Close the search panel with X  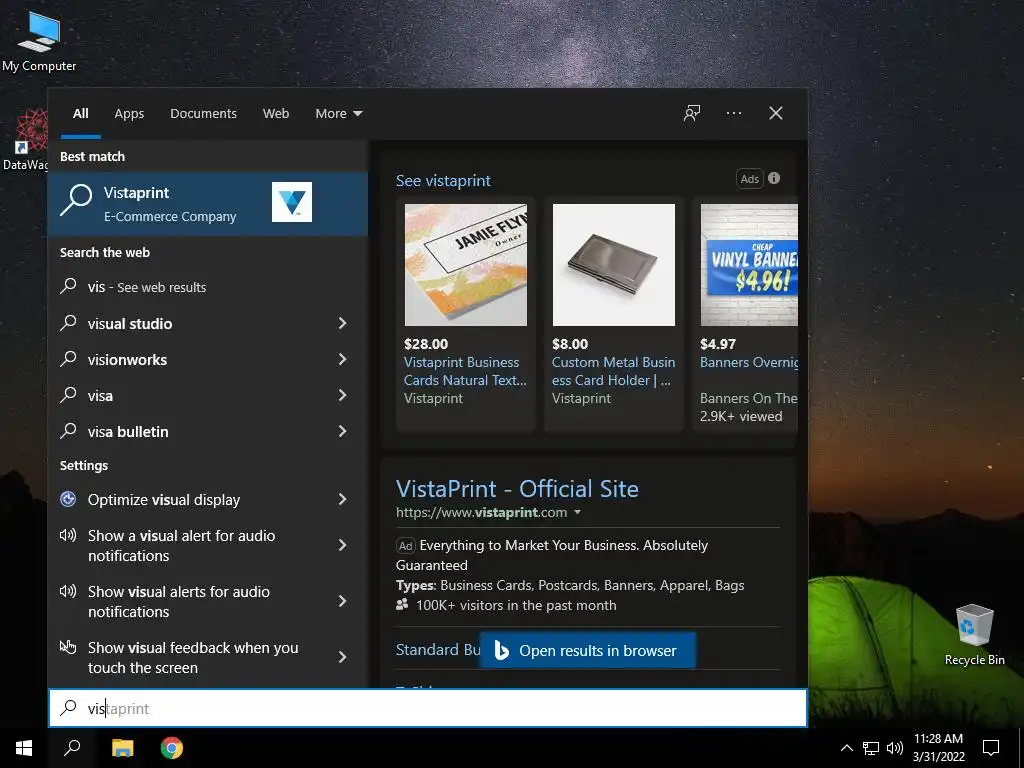(775, 113)
